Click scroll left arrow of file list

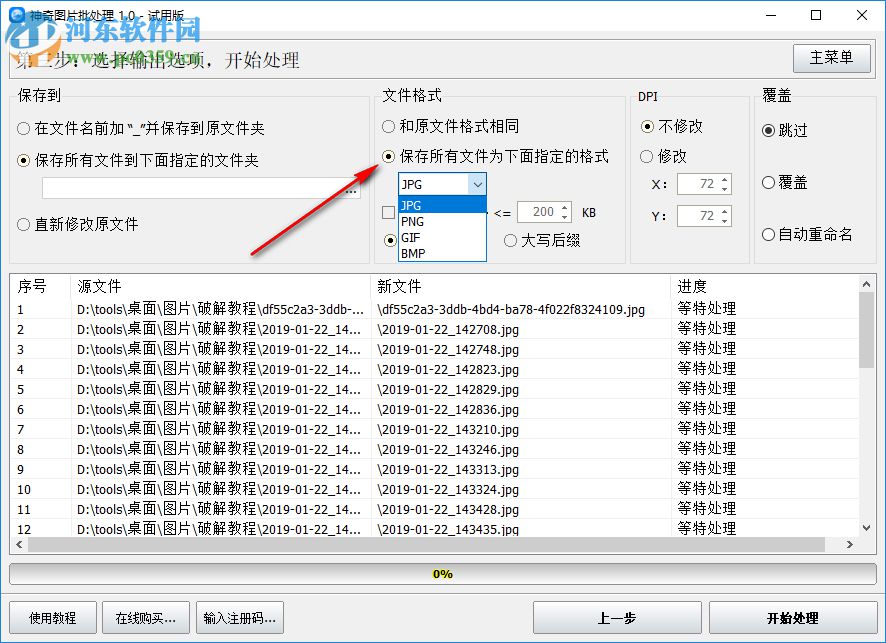pos(19,545)
